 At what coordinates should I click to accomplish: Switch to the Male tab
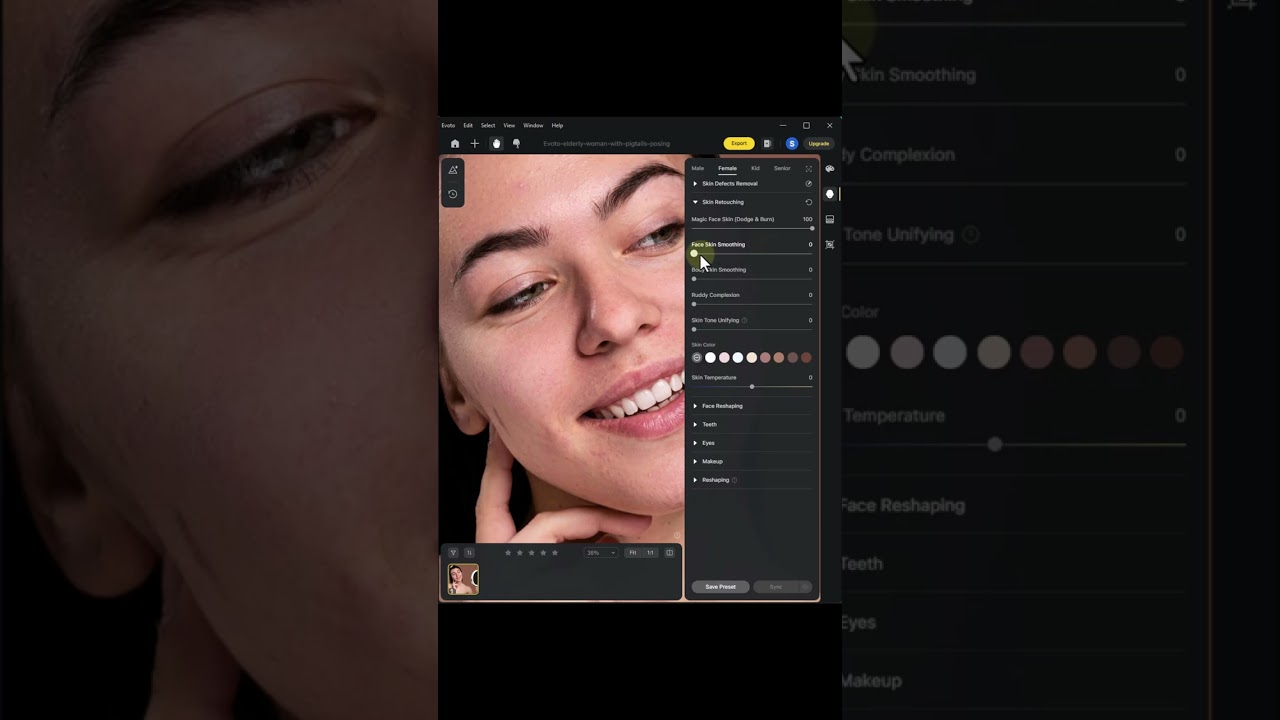[x=698, y=168]
